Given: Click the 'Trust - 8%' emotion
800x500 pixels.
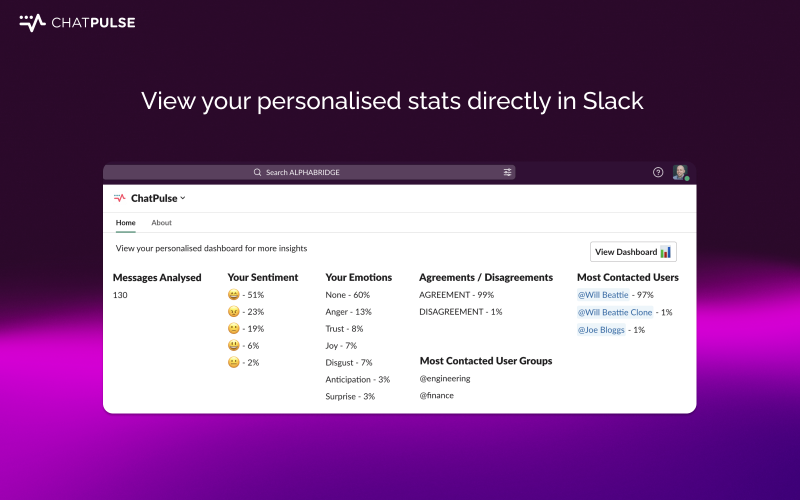Looking at the screenshot, I should point(344,329).
